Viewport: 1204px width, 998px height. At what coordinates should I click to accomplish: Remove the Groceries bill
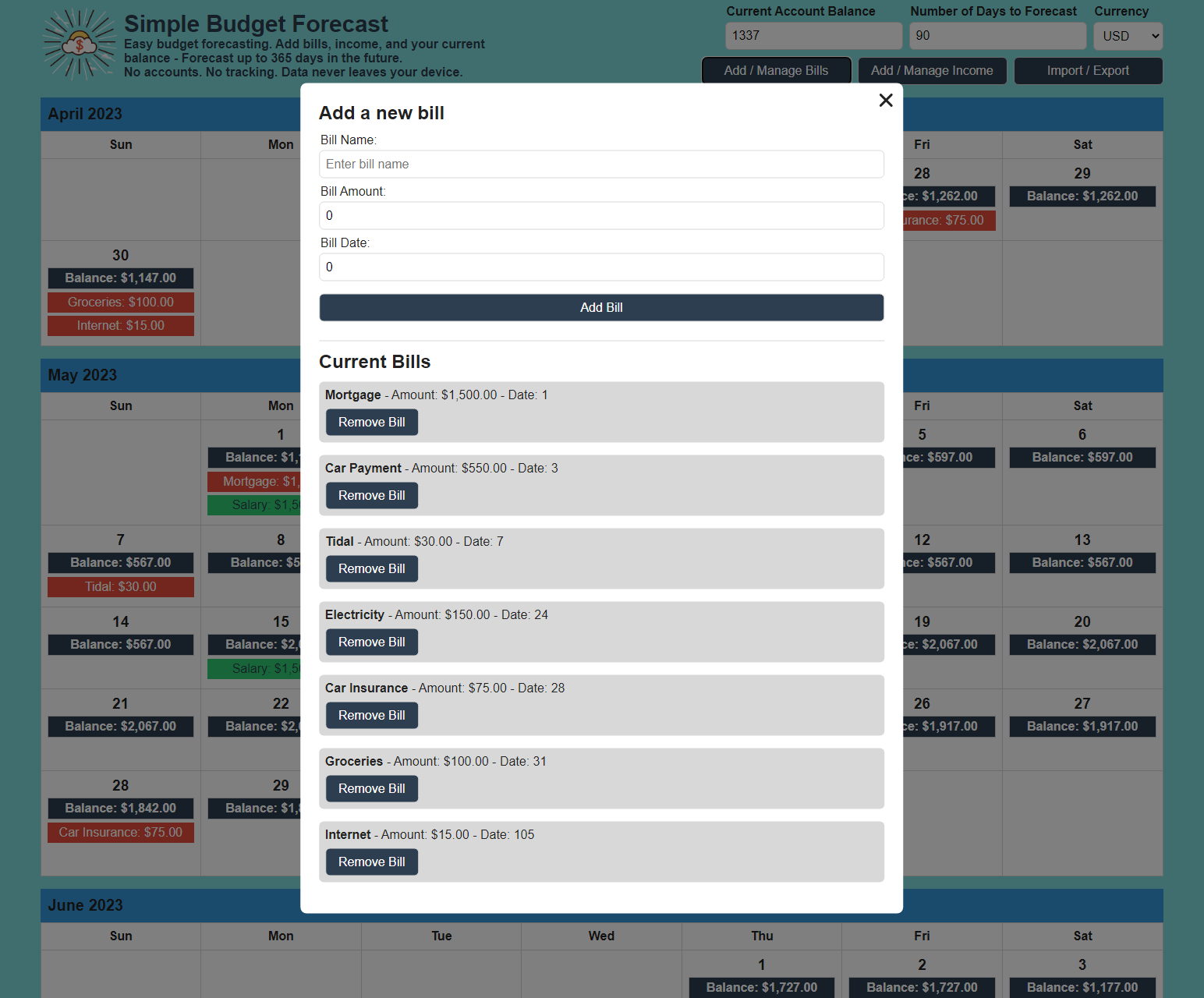(x=372, y=788)
